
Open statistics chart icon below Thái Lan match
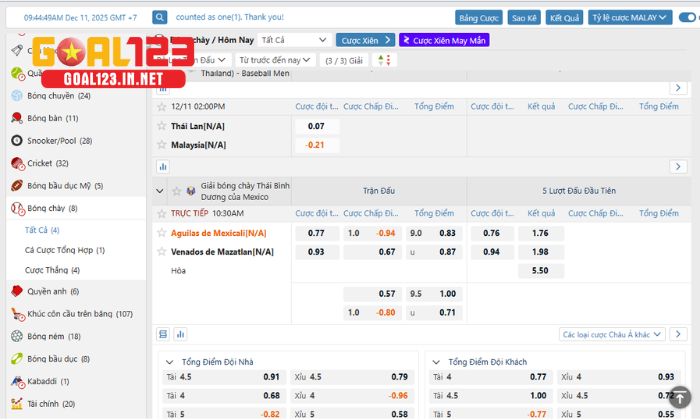click(x=163, y=167)
